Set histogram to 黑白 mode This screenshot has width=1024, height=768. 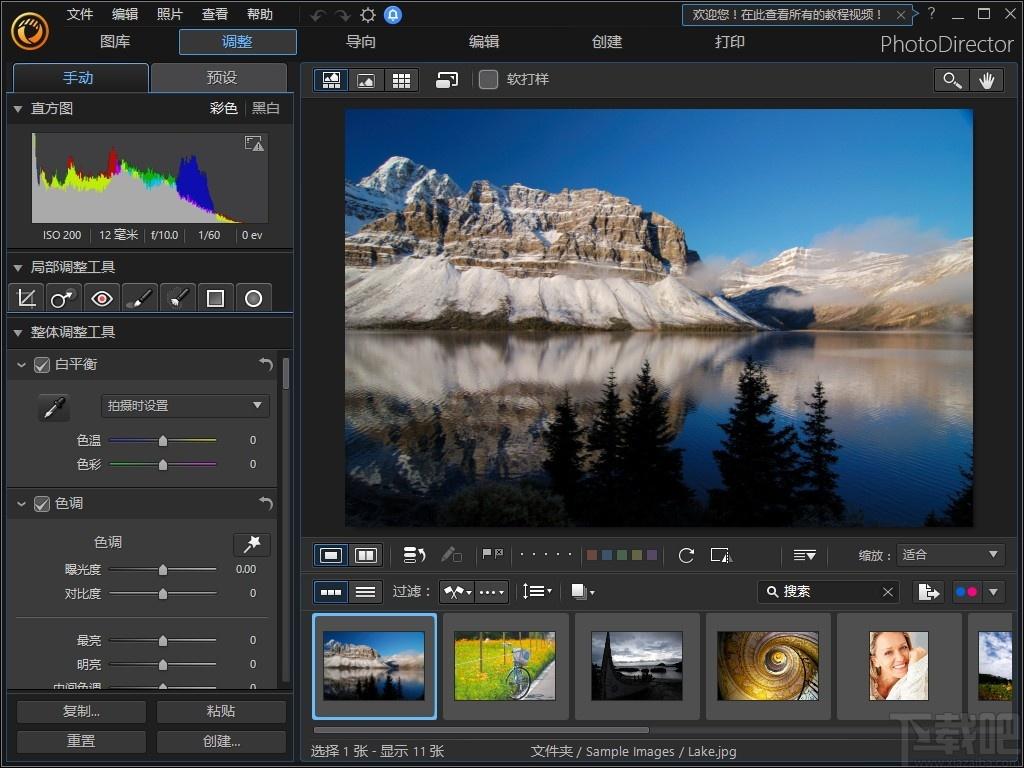[x=266, y=108]
